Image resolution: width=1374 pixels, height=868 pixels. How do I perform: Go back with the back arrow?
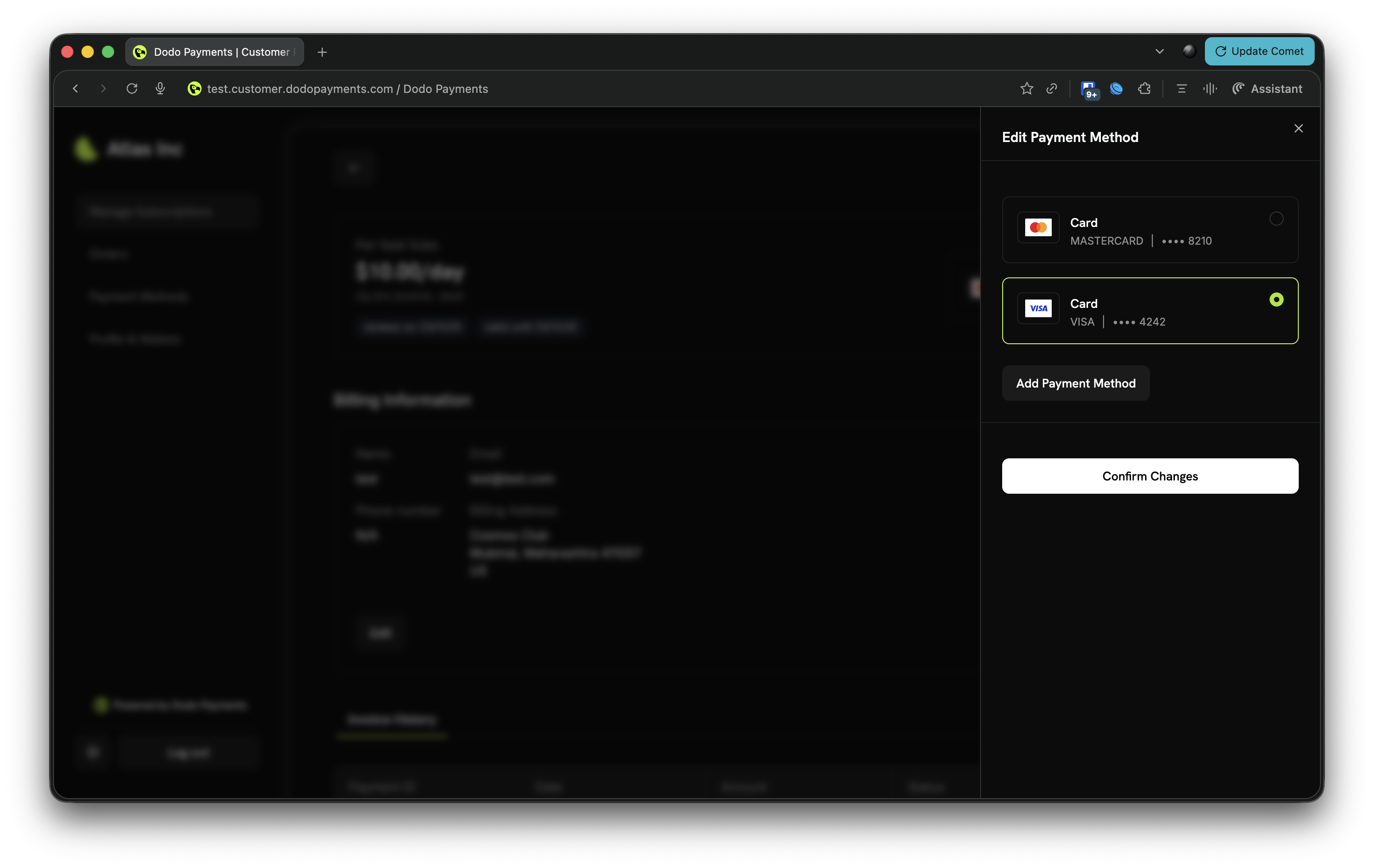[75, 88]
